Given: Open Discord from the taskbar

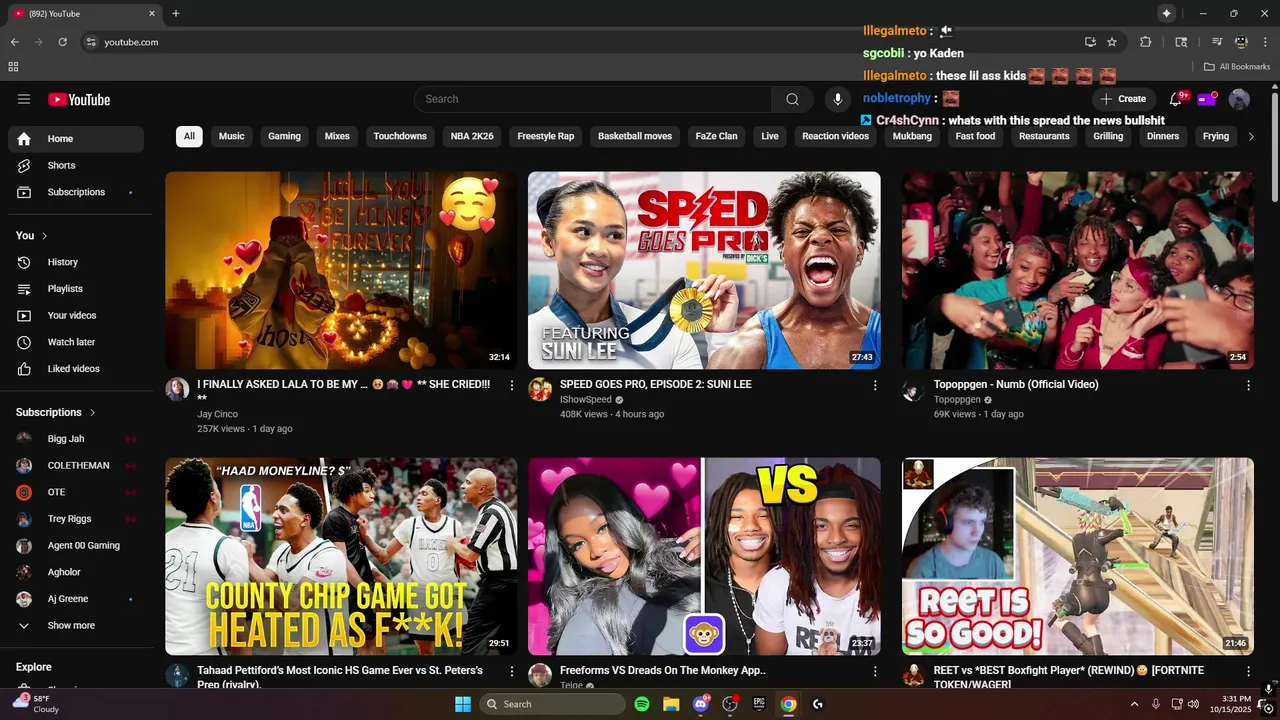Looking at the screenshot, I should (701, 704).
